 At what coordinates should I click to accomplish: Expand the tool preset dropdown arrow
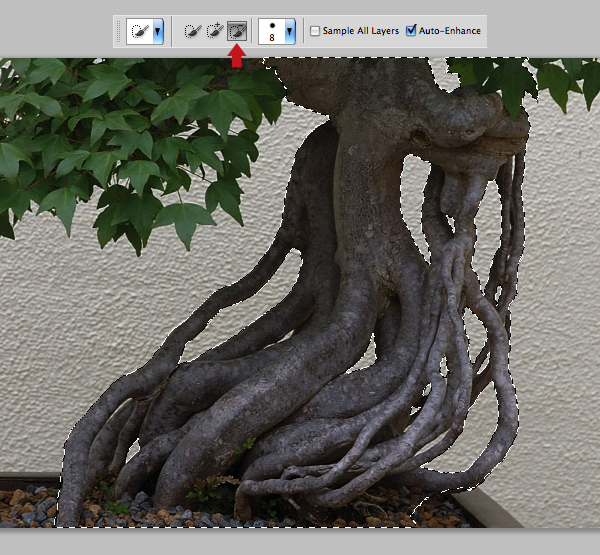coord(158,31)
